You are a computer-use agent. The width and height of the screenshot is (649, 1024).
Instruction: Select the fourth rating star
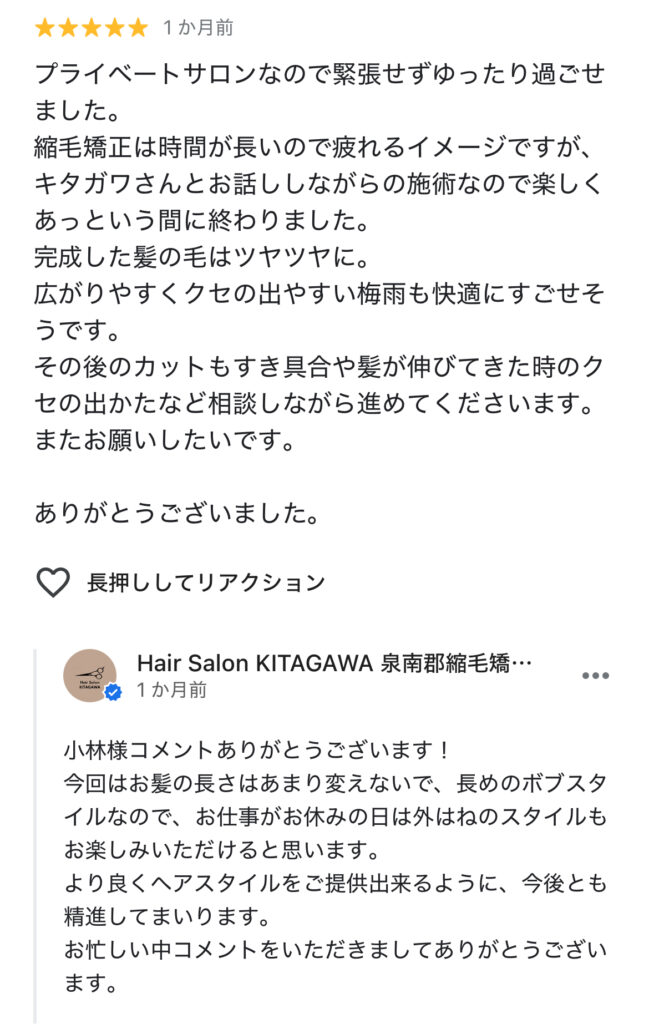click(115, 27)
